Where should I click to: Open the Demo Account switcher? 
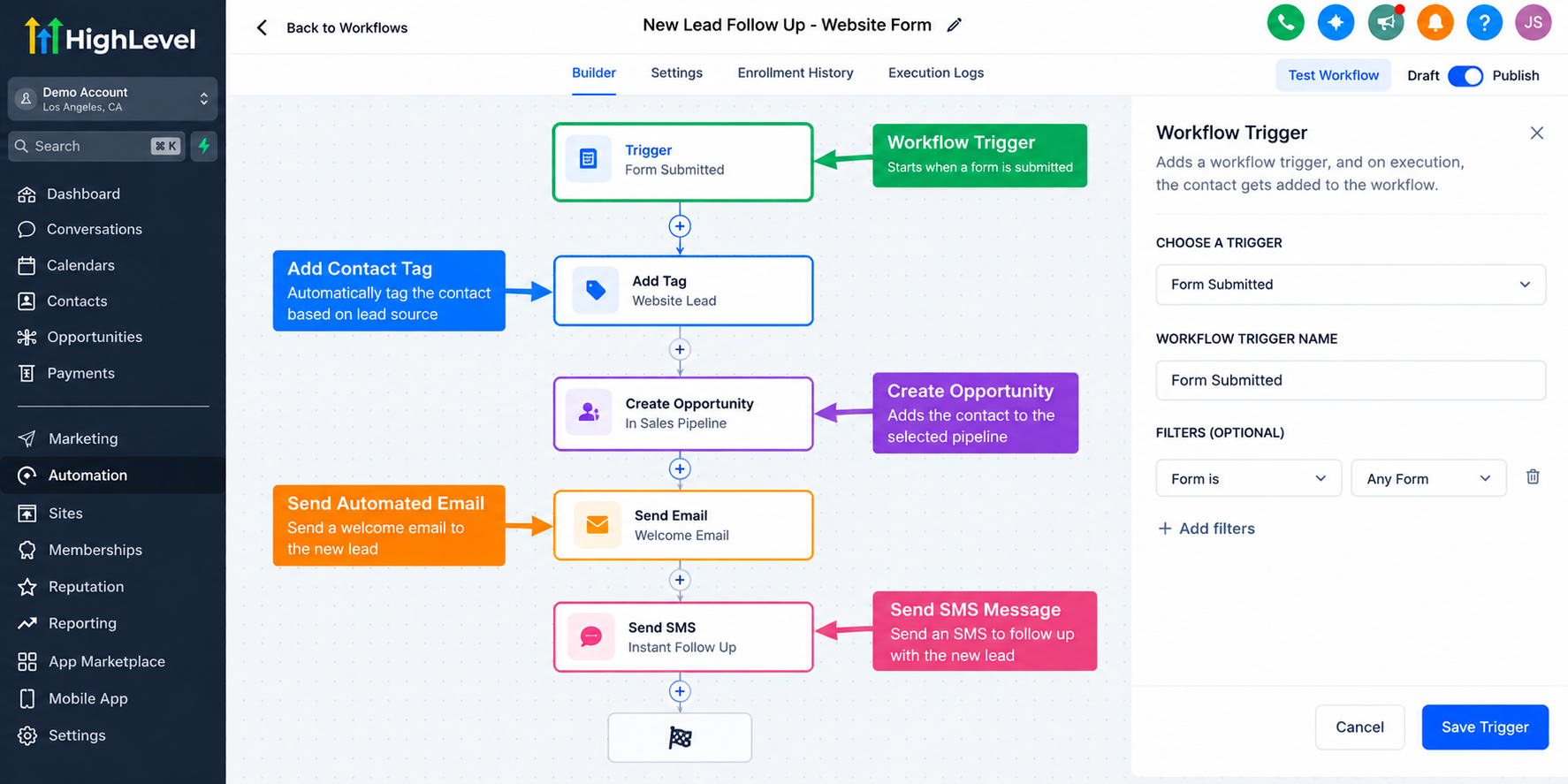coord(113,99)
